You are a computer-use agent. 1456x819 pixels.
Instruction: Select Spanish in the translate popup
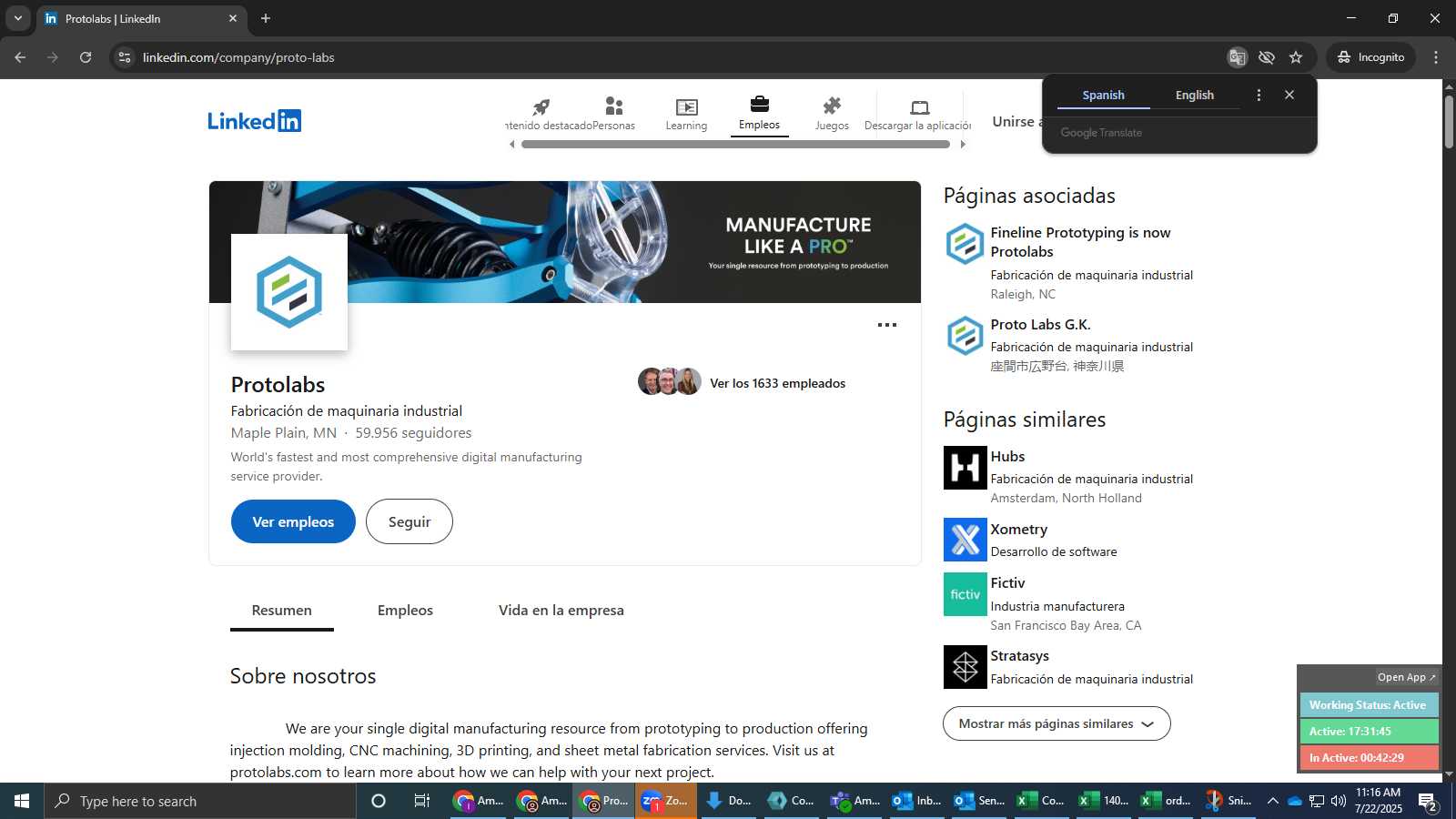1103,95
